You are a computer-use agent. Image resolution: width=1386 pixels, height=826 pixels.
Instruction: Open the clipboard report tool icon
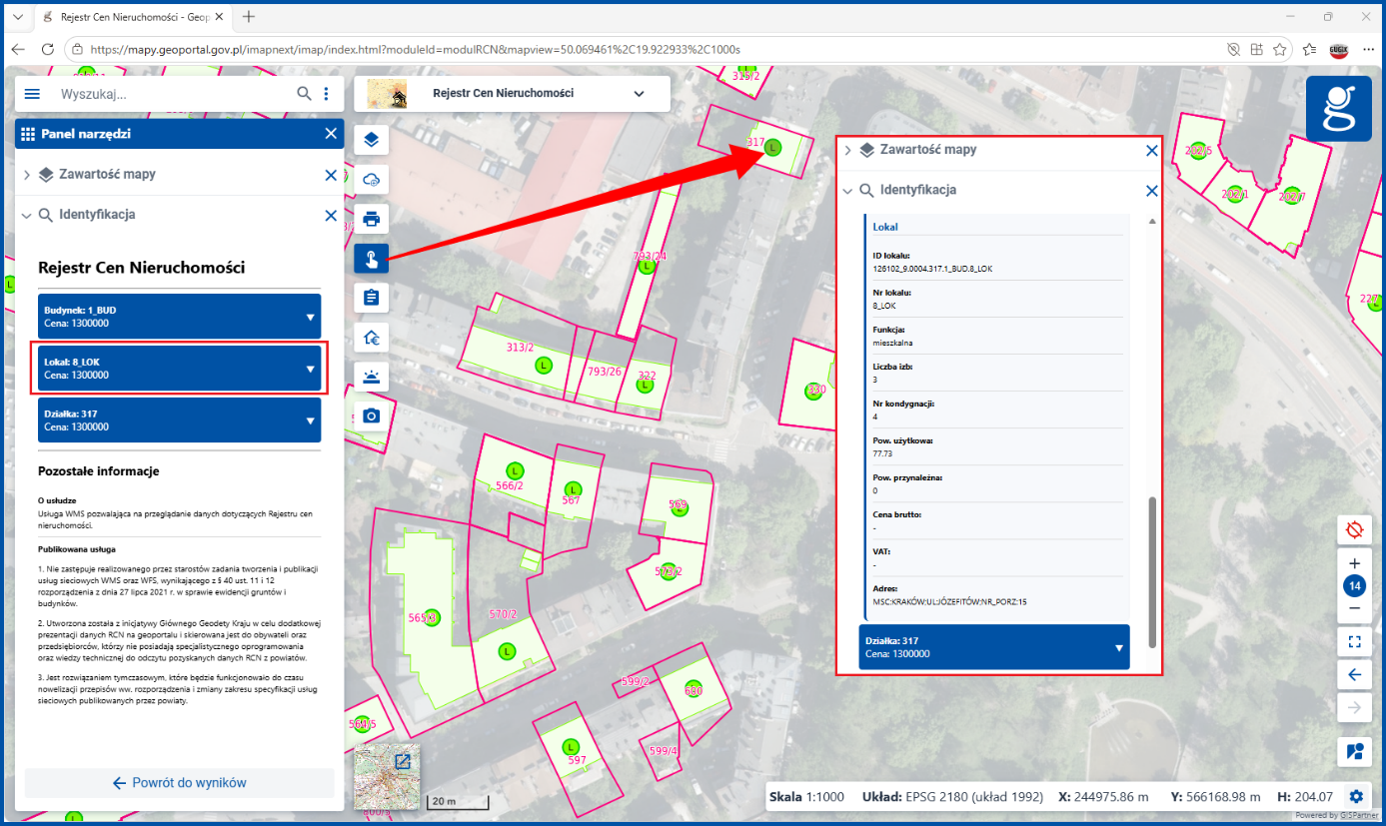[371, 298]
